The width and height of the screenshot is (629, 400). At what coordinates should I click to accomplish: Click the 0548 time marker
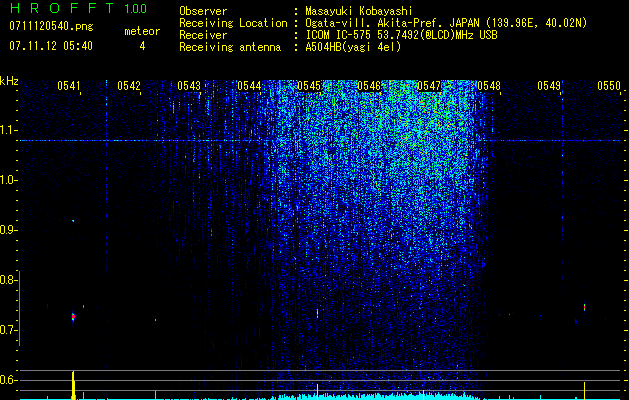(x=489, y=86)
